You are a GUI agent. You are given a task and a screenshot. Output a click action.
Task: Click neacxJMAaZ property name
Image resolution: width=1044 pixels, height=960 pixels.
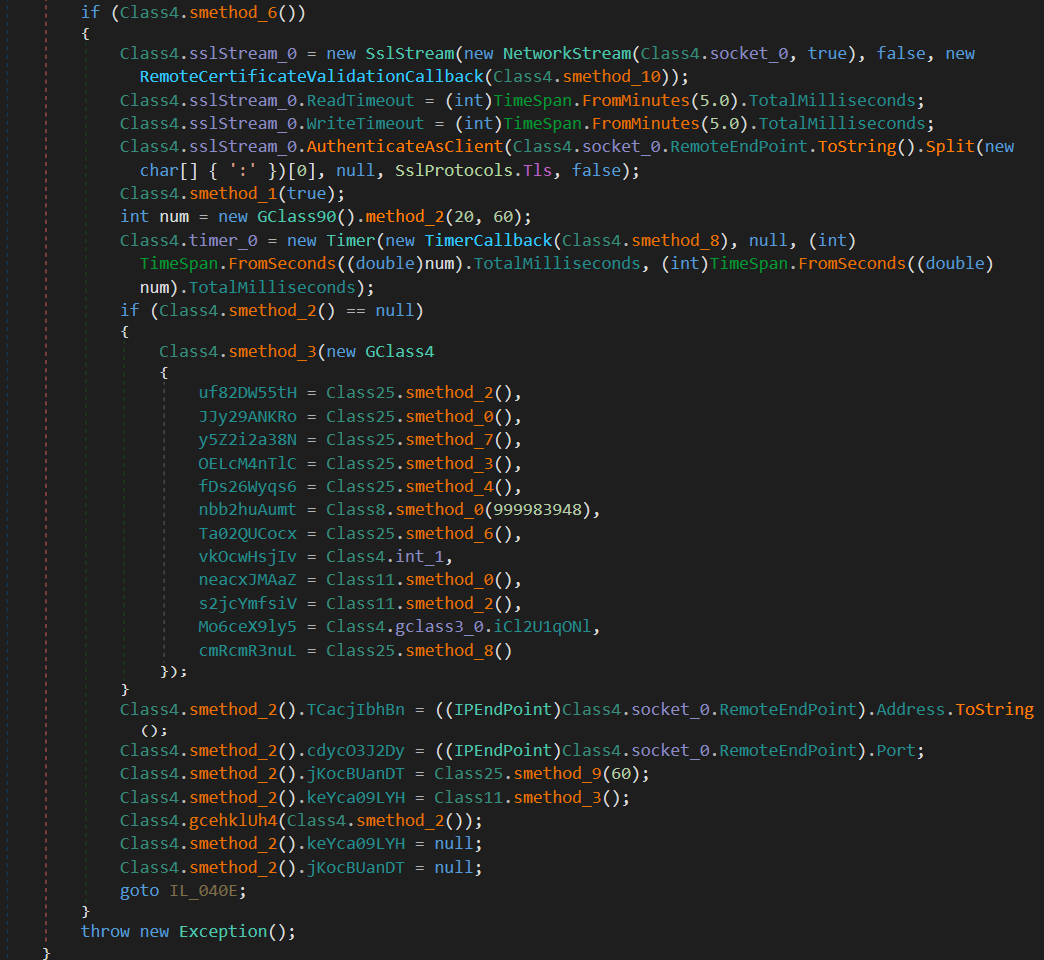click(x=247, y=580)
